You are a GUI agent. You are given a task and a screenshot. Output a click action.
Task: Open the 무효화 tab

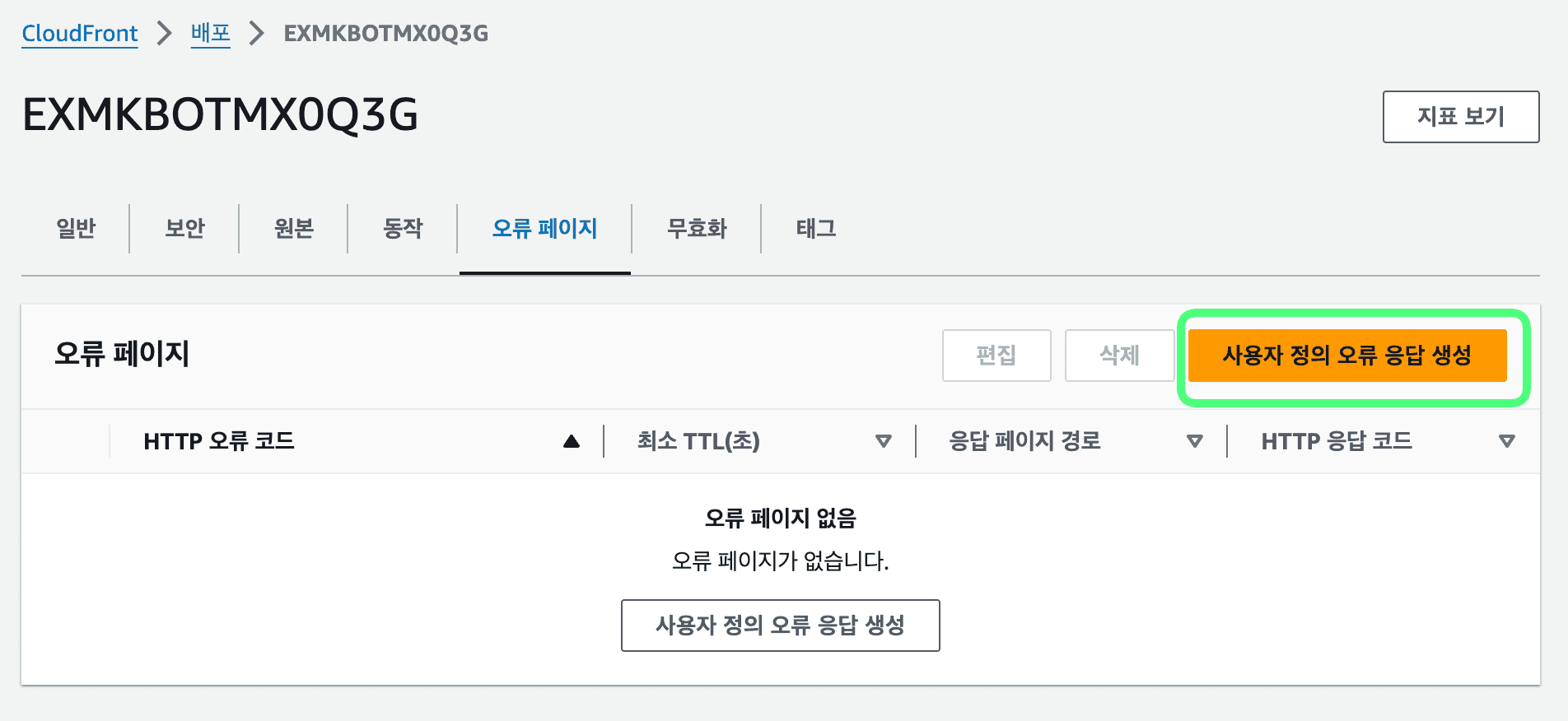(697, 228)
